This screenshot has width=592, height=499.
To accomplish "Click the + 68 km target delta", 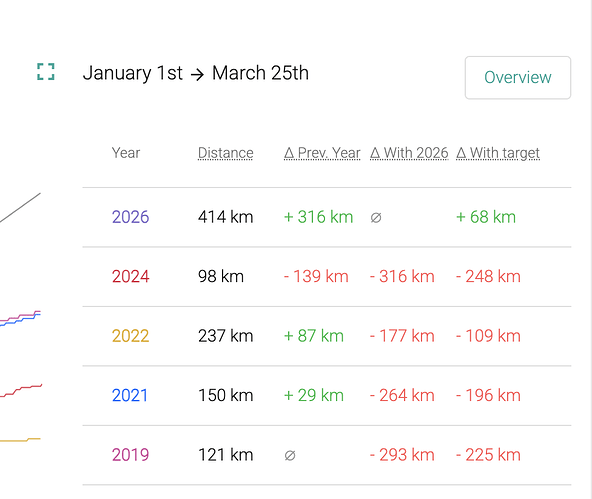I will [x=486, y=217].
